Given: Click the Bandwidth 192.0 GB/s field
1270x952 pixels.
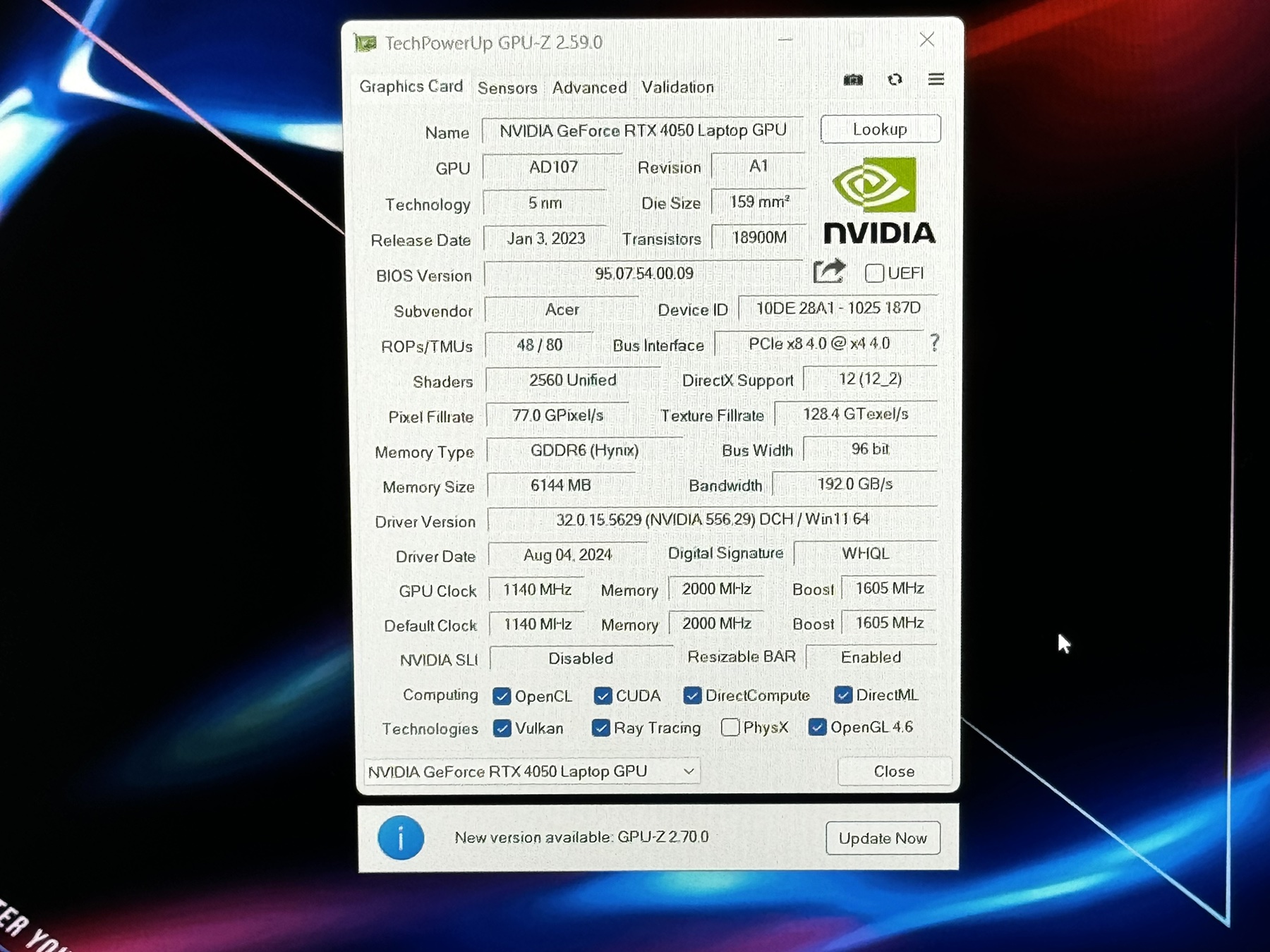Looking at the screenshot, I should [x=855, y=484].
